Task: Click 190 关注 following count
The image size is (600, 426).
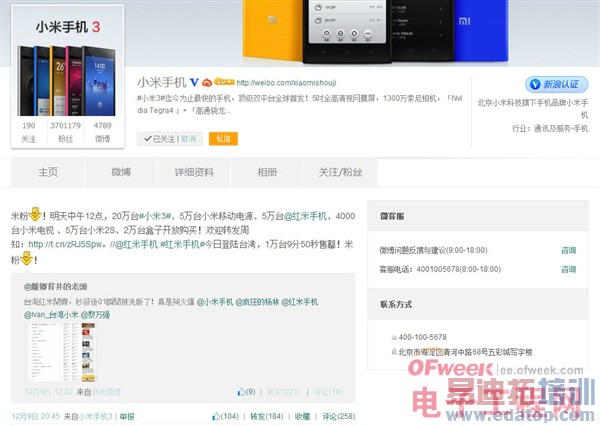Action: (x=29, y=132)
